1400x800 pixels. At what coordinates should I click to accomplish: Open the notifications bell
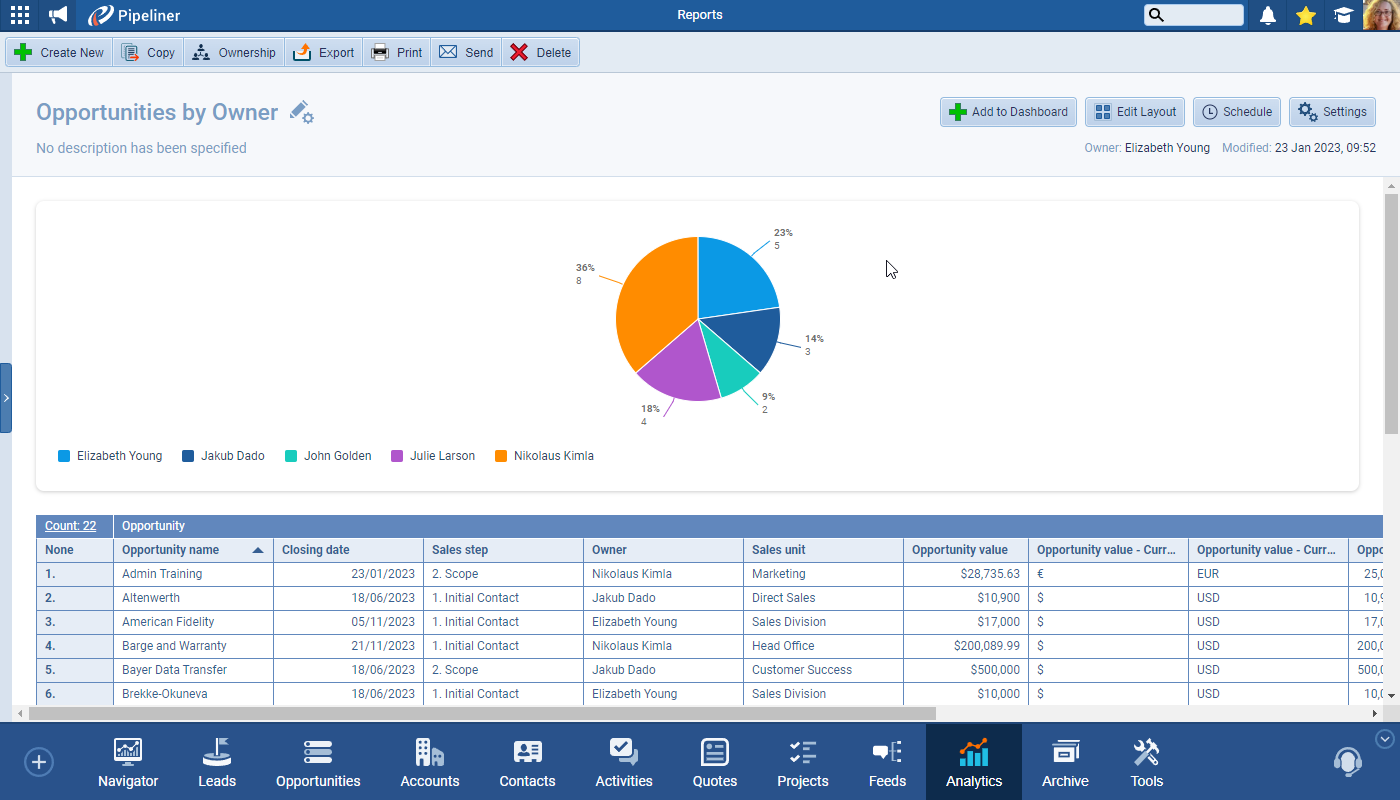1268,15
